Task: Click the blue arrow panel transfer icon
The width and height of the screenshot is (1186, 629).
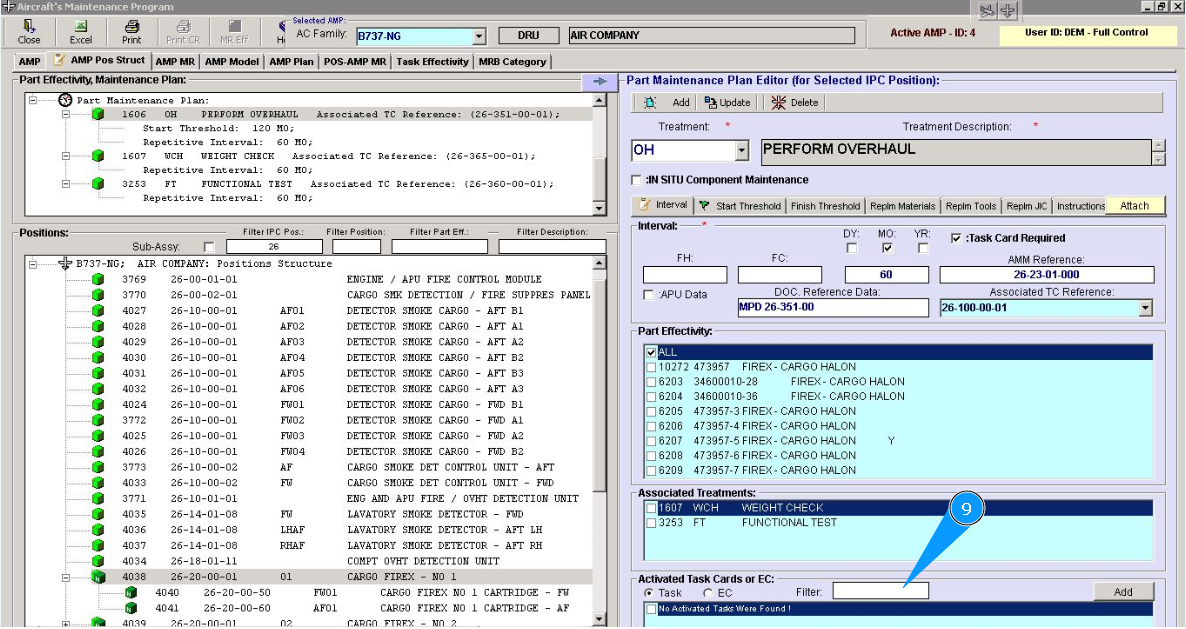Action: (x=599, y=82)
